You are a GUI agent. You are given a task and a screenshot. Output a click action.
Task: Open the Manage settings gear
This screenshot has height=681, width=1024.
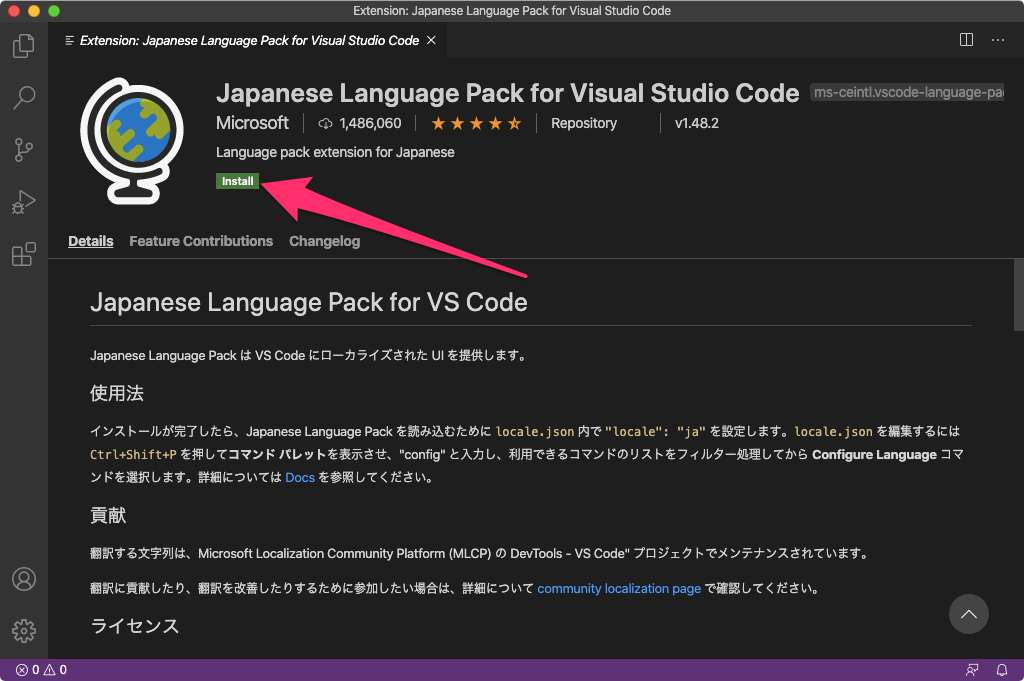23,630
